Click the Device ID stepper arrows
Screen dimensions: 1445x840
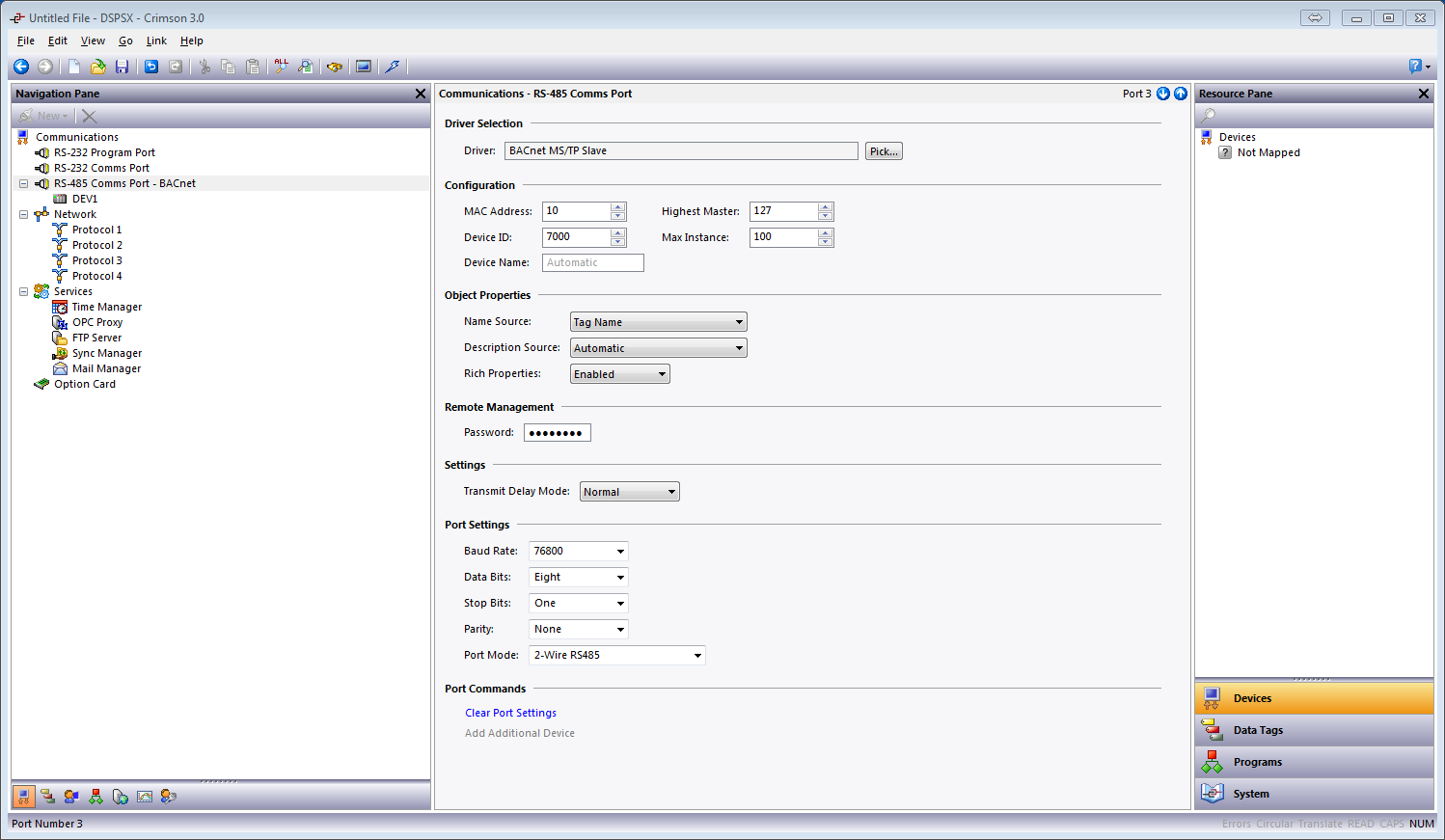coord(618,237)
